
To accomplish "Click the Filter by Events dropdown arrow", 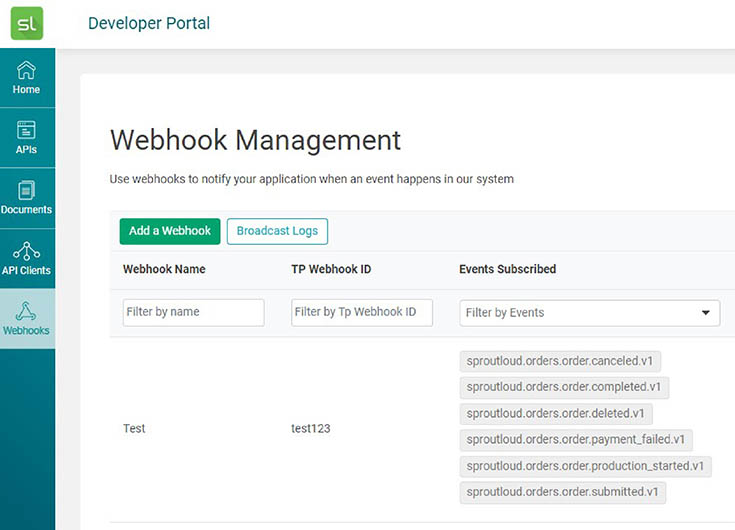I will click(x=706, y=313).
